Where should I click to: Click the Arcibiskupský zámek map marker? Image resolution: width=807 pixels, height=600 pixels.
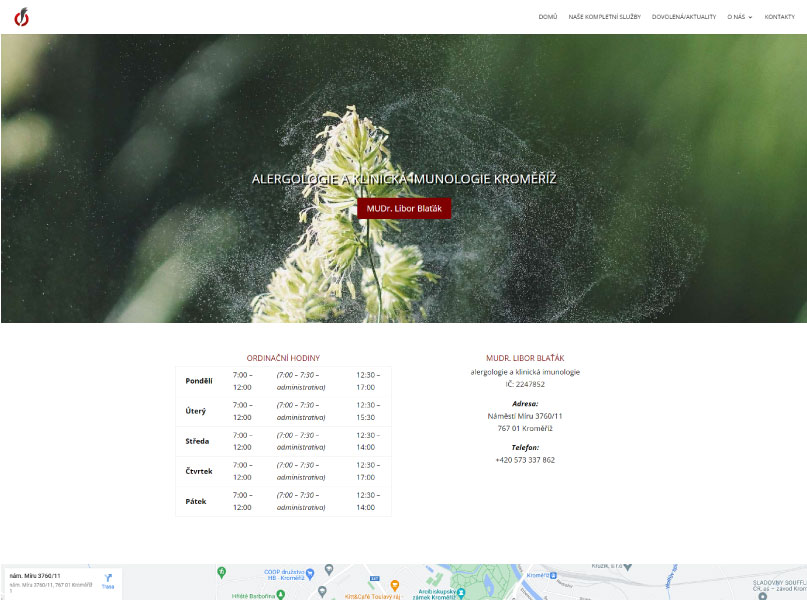[x=461, y=593]
